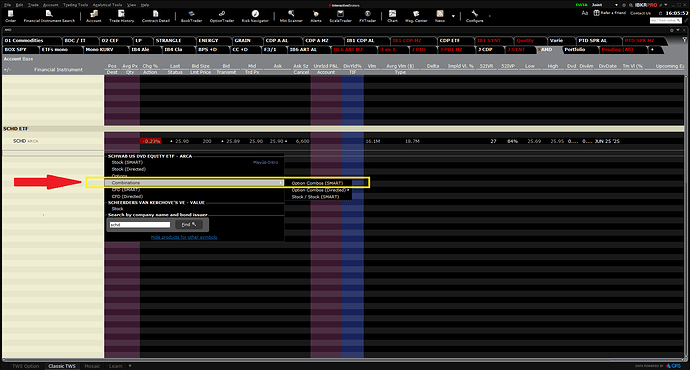Open the ENERGY watchlist tab
The width and height of the screenshot is (690, 370).
coord(209,40)
